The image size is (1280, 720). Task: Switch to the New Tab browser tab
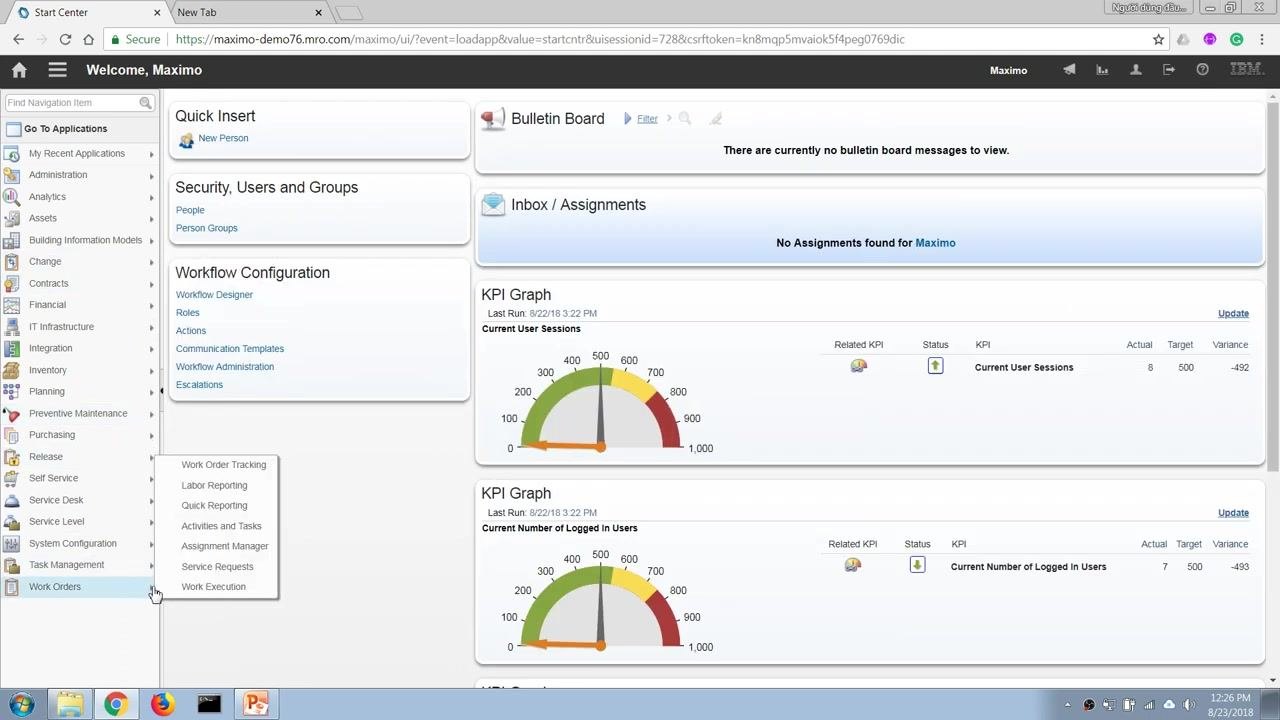point(246,13)
